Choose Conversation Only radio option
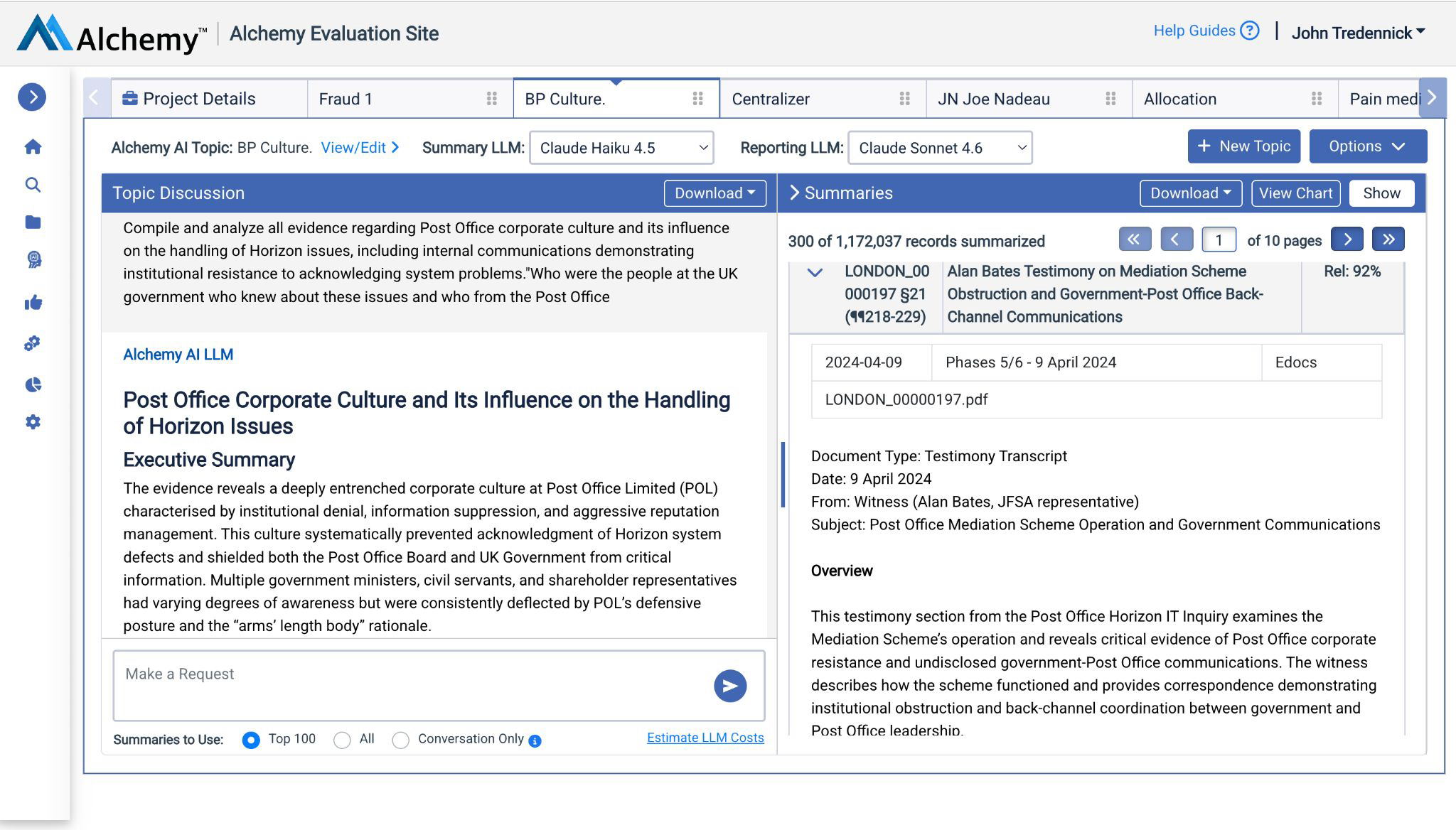 pyautogui.click(x=401, y=740)
